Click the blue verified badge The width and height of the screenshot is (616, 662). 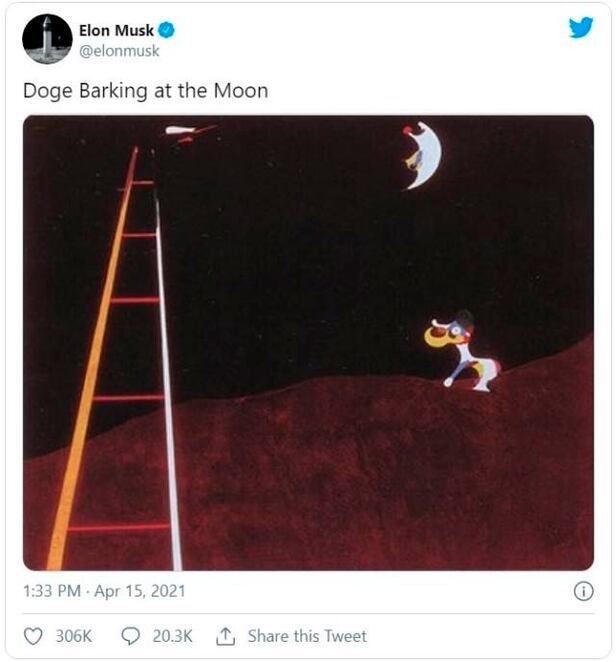[167, 31]
